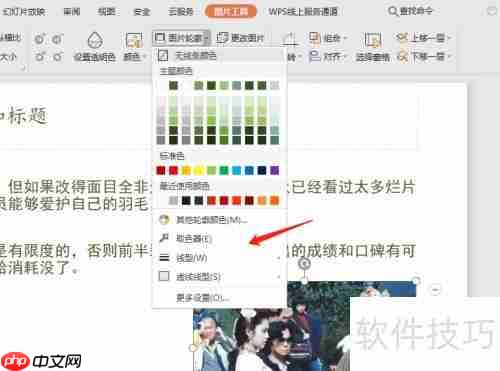Click the picture rotation handle

pos(304,264)
